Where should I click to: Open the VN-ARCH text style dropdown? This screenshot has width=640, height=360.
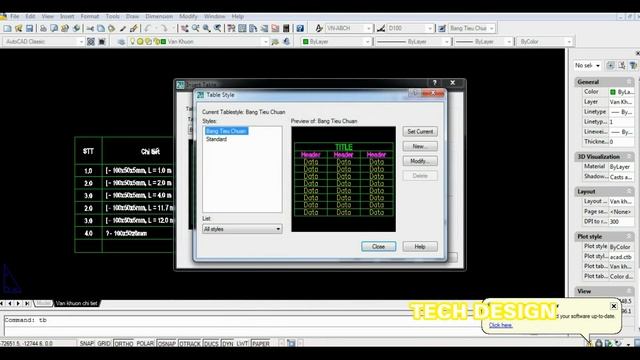(x=369, y=28)
